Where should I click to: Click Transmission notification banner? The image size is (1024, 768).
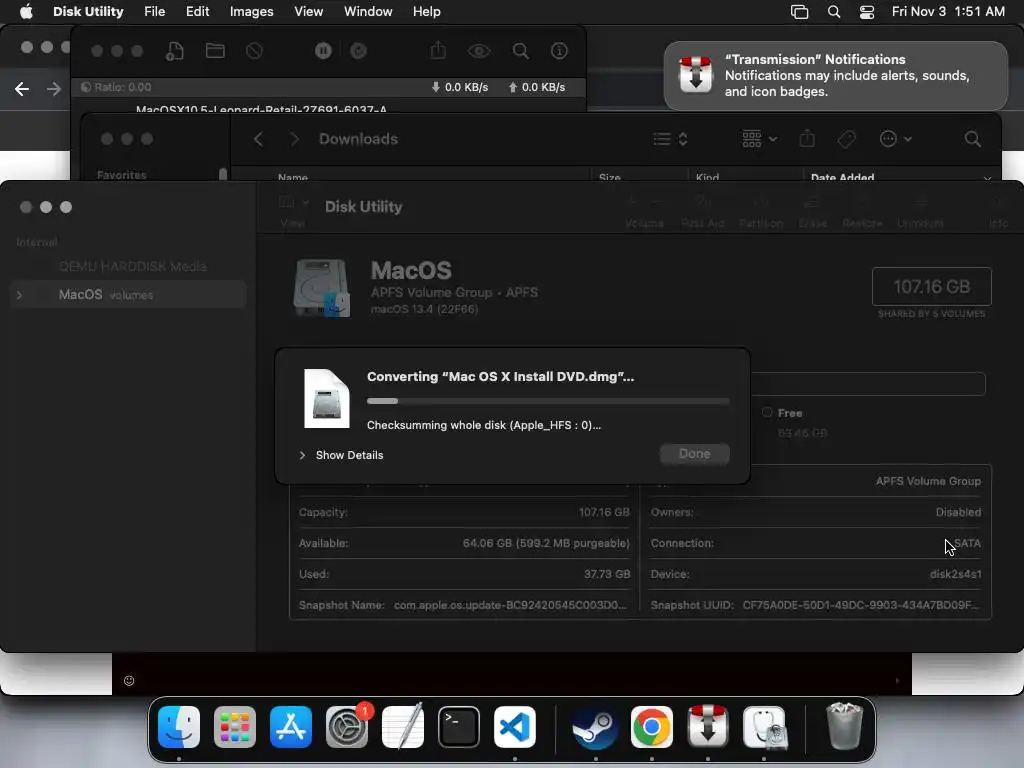[x=835, y=76]
